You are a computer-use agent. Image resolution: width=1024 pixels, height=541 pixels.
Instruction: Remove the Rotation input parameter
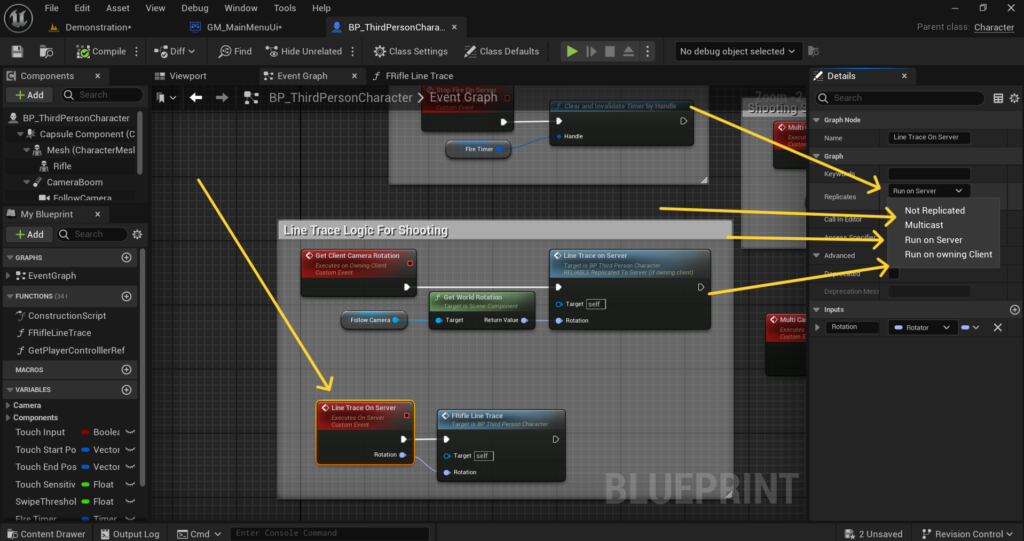[x=997, y=327]
